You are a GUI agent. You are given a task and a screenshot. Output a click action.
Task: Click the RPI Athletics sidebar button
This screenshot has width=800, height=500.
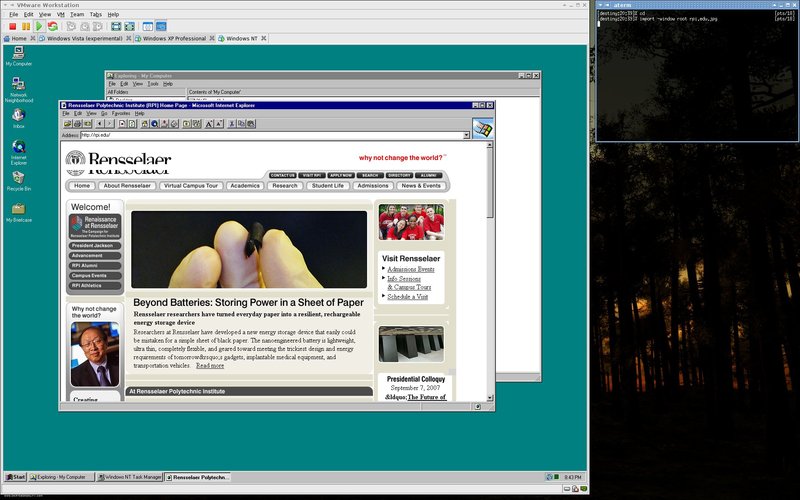(x=95, y=286)
